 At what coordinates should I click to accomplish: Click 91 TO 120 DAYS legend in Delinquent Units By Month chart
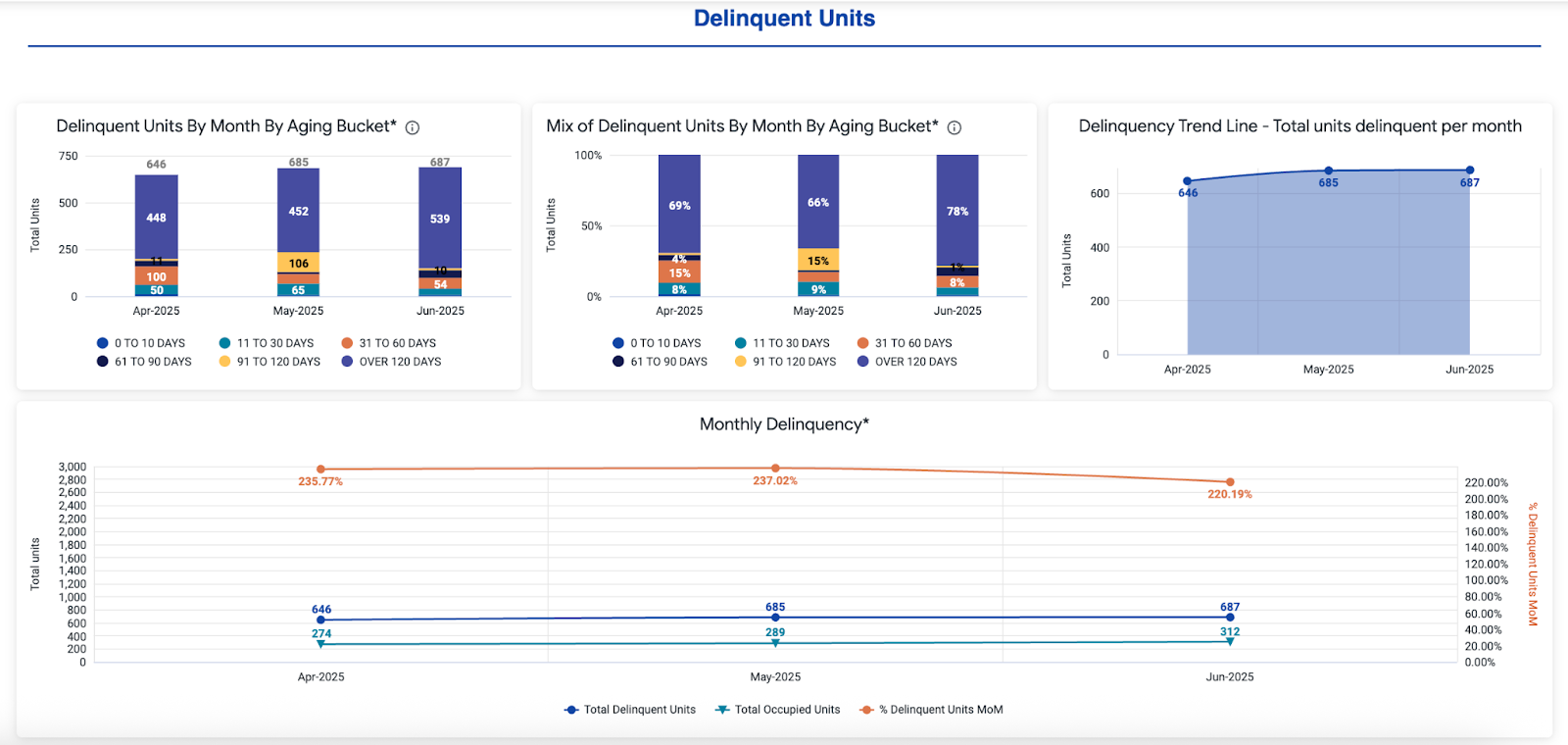click(269, 362)
